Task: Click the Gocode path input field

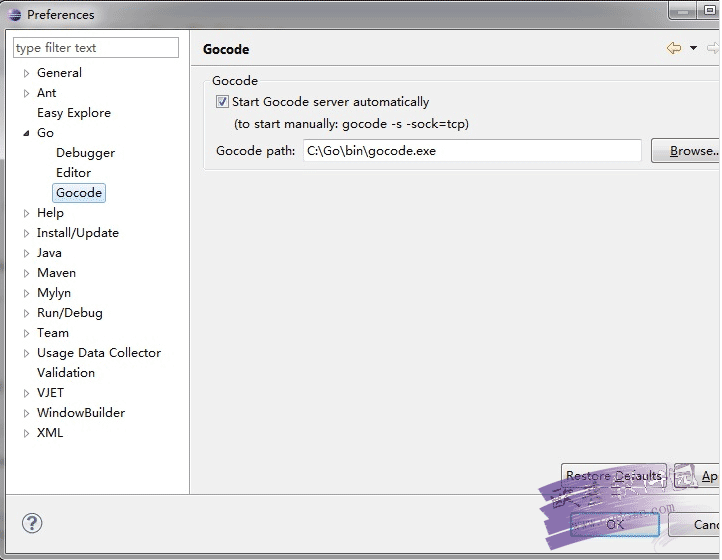Action: pyautogui.click(x=472, y=151)
